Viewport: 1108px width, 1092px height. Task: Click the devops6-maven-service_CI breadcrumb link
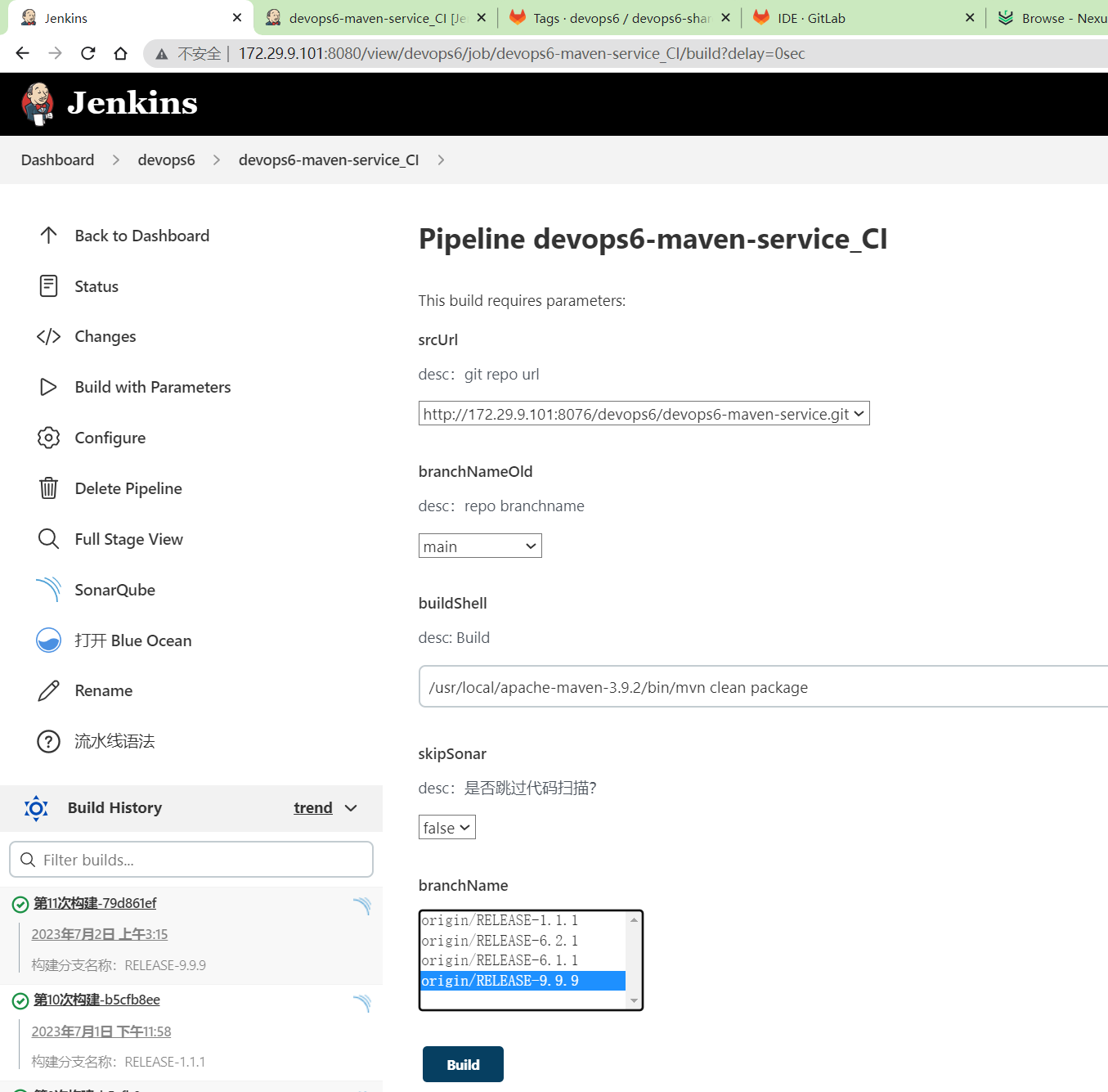click(x=329, y=160)
